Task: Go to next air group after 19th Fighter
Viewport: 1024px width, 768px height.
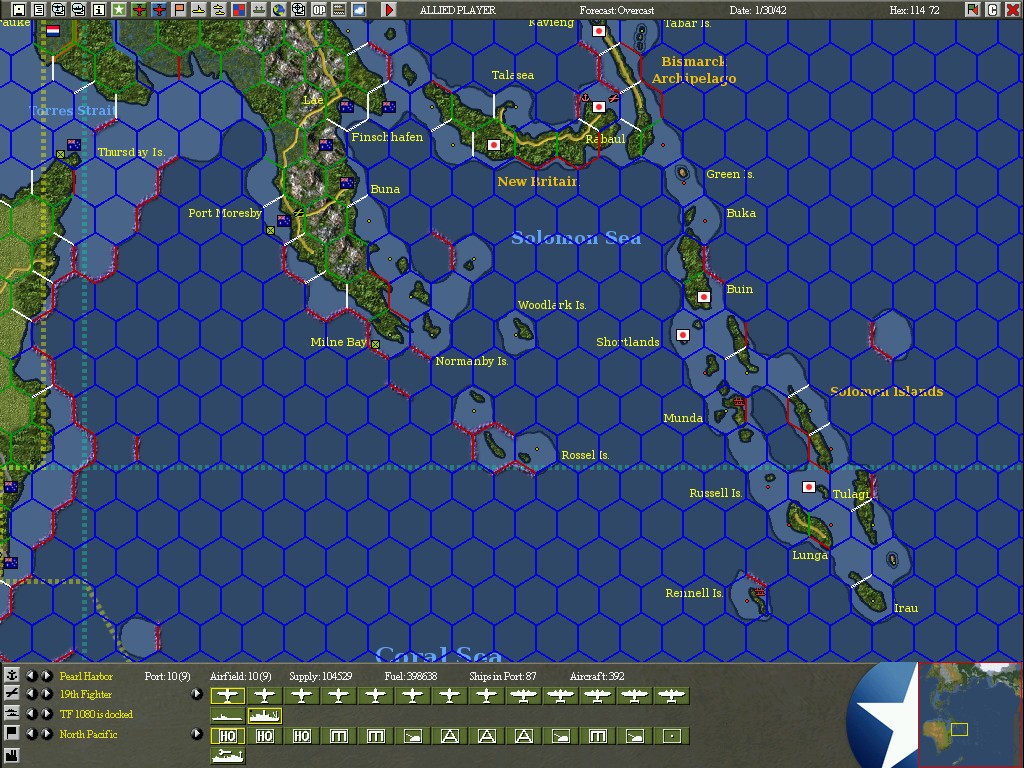Action: pos(46,694)
